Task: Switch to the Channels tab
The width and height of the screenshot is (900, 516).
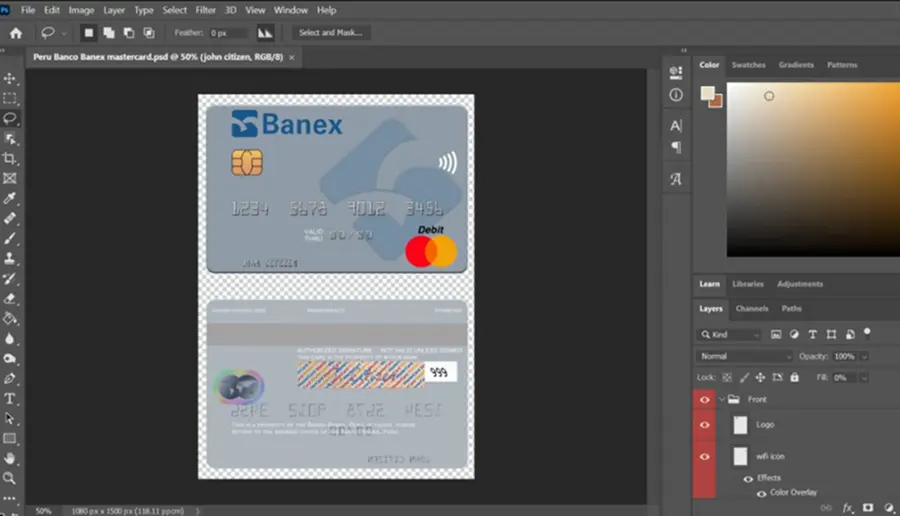Action: (x=752, y=309)
